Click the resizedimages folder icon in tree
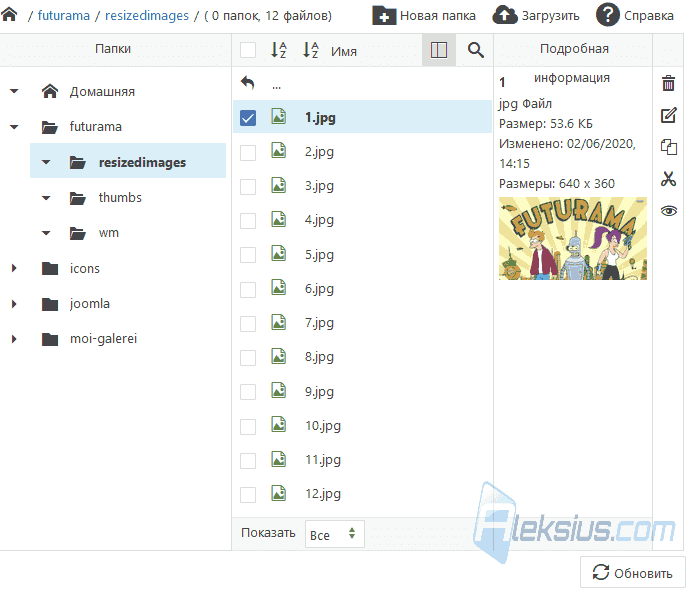Viewport: 688px width, 591px height. (x=78, y=162)
